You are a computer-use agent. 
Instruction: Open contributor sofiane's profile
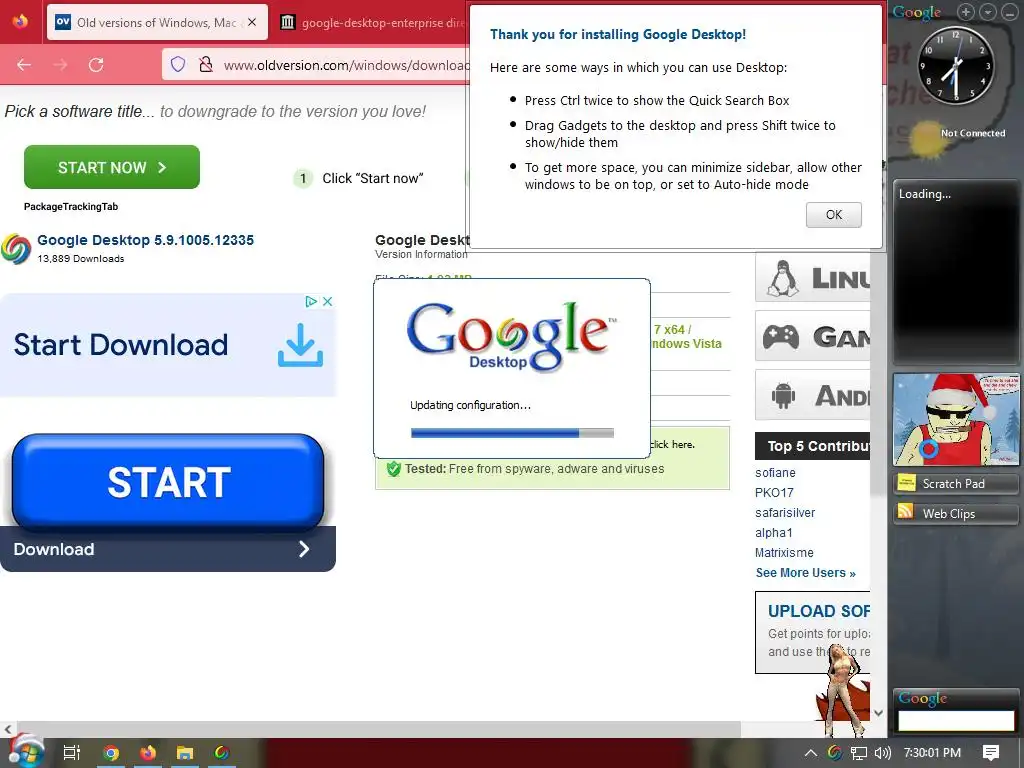(775, 473)
